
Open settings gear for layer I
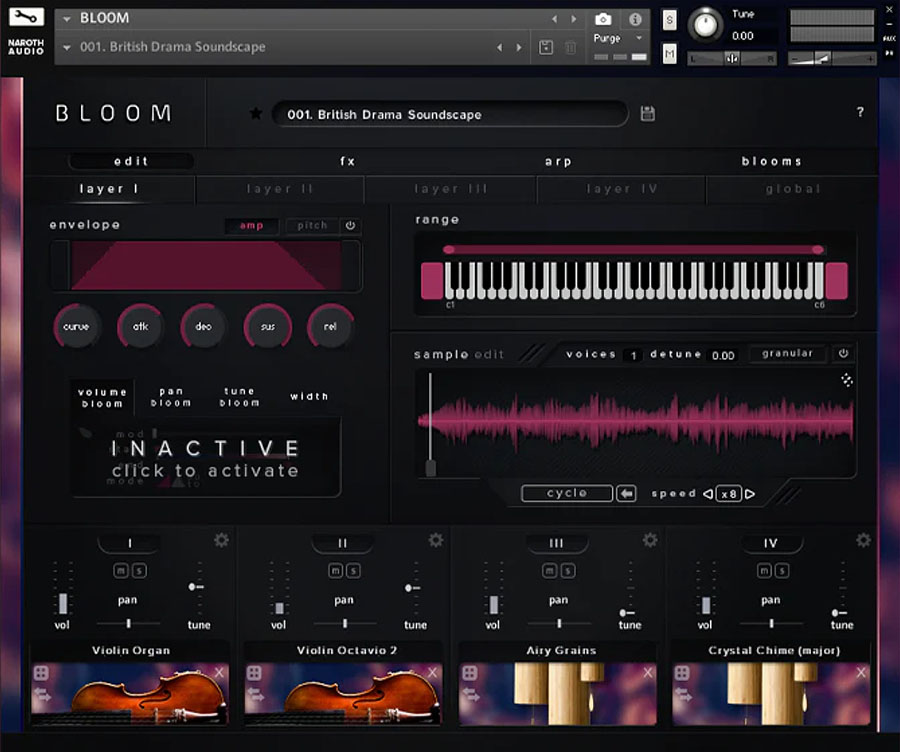point(222,540)
